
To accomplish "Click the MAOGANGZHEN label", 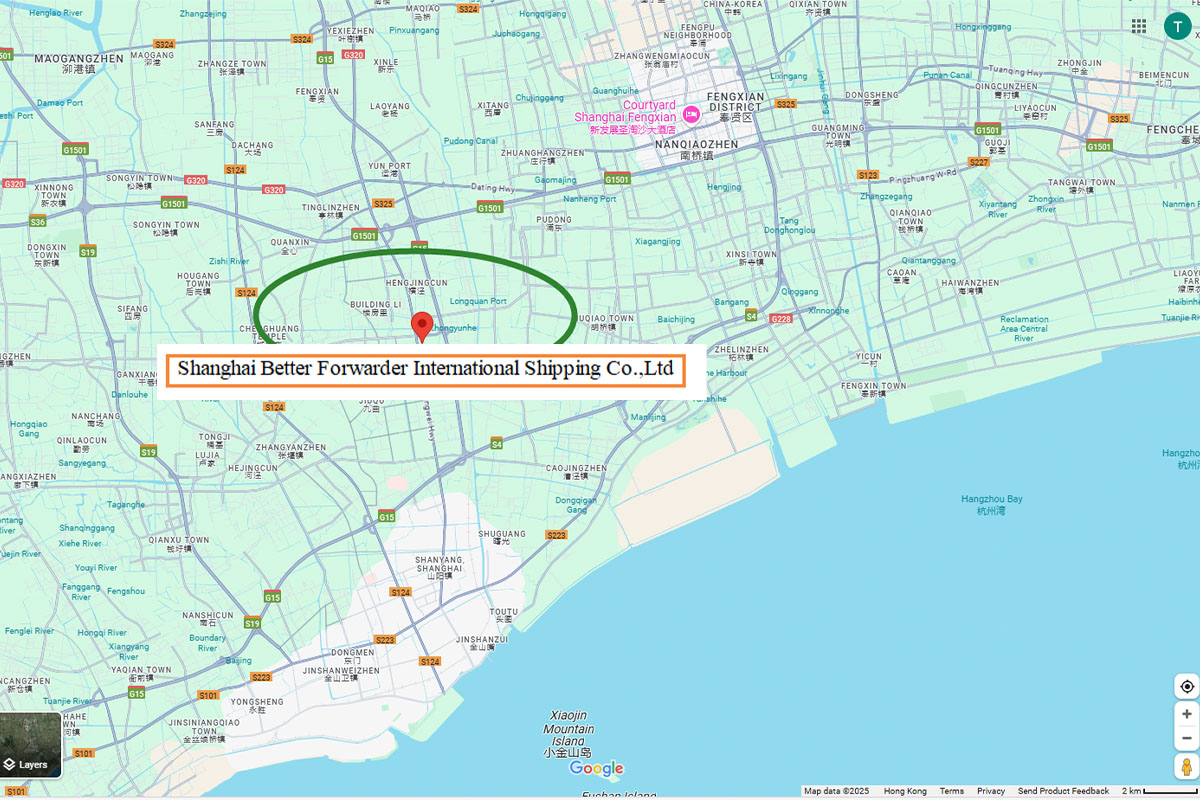I will point(79,64).
